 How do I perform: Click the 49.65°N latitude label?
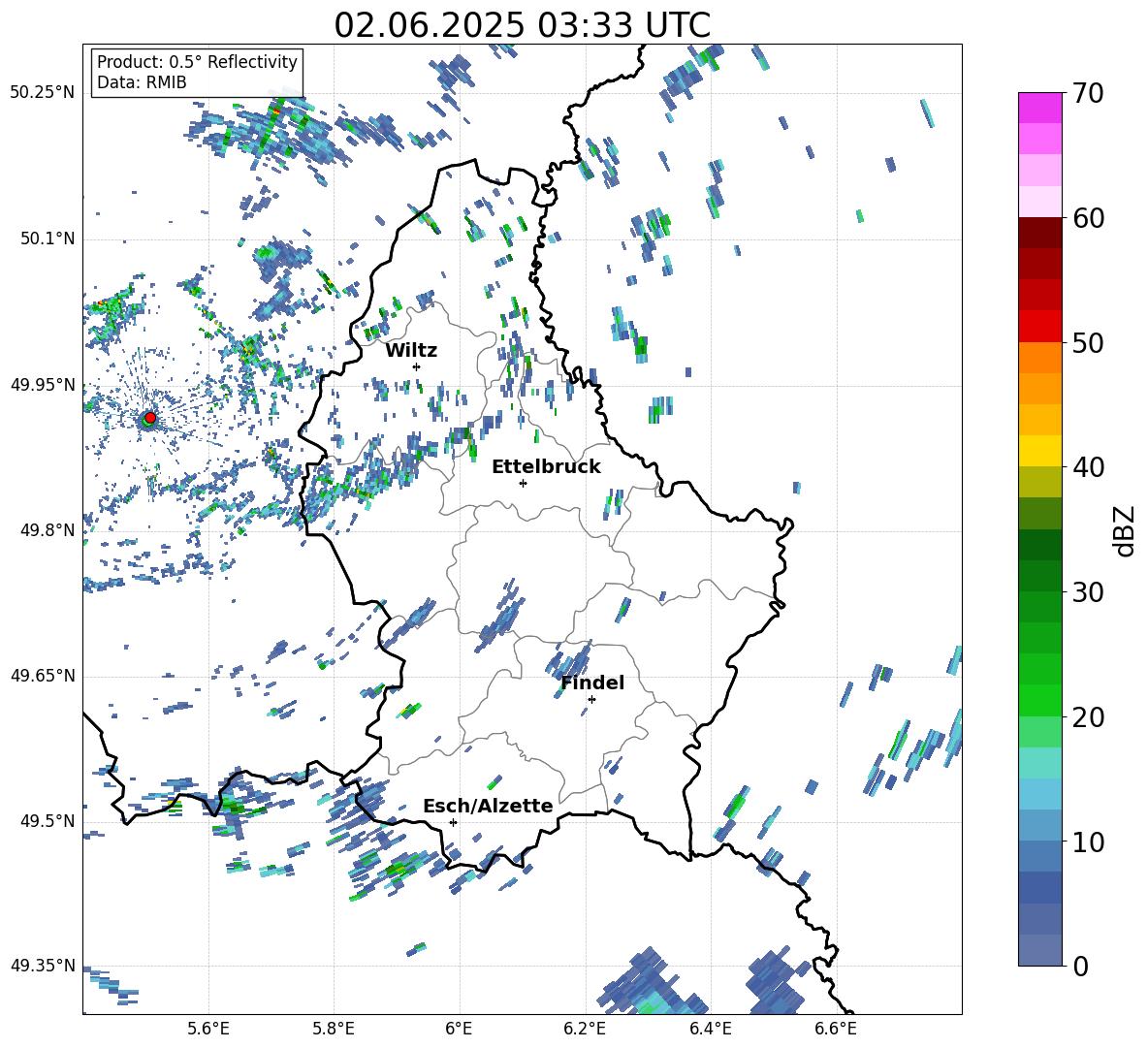(43, 675)
